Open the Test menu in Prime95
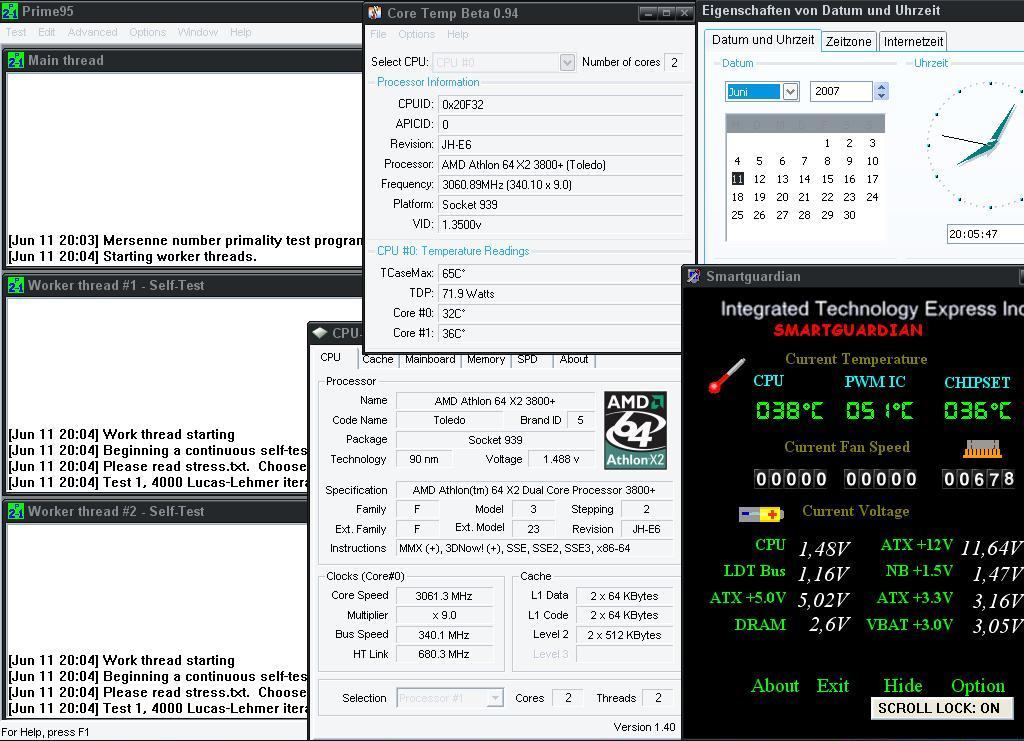1024x741 pixels. click(16, 32)
